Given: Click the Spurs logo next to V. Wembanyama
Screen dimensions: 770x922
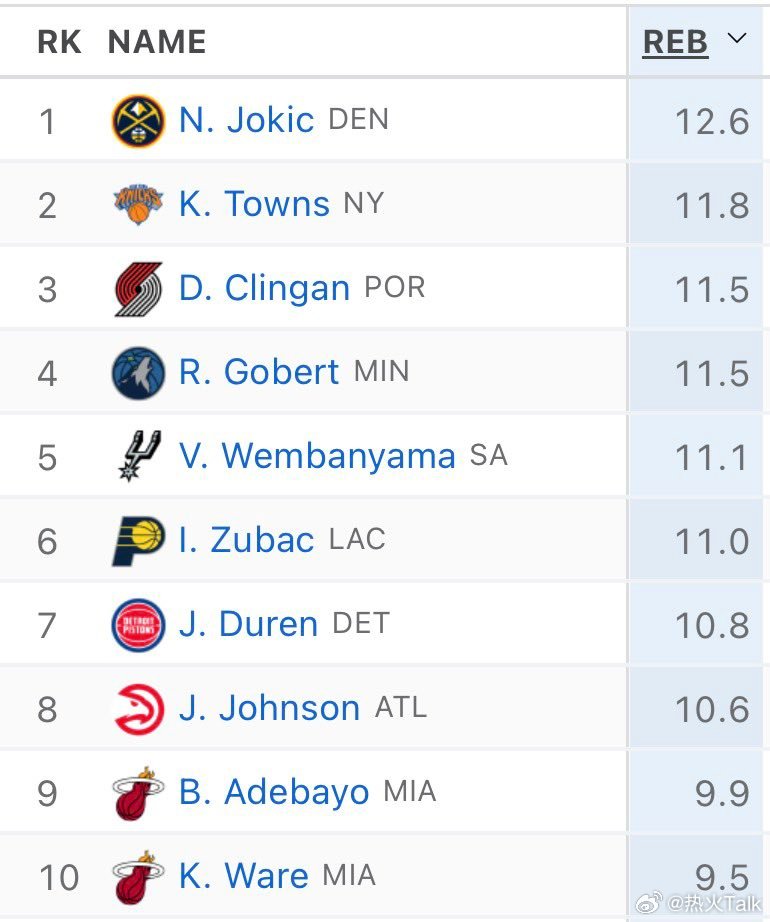Looking at the screenshot, I should pos(137,455).
